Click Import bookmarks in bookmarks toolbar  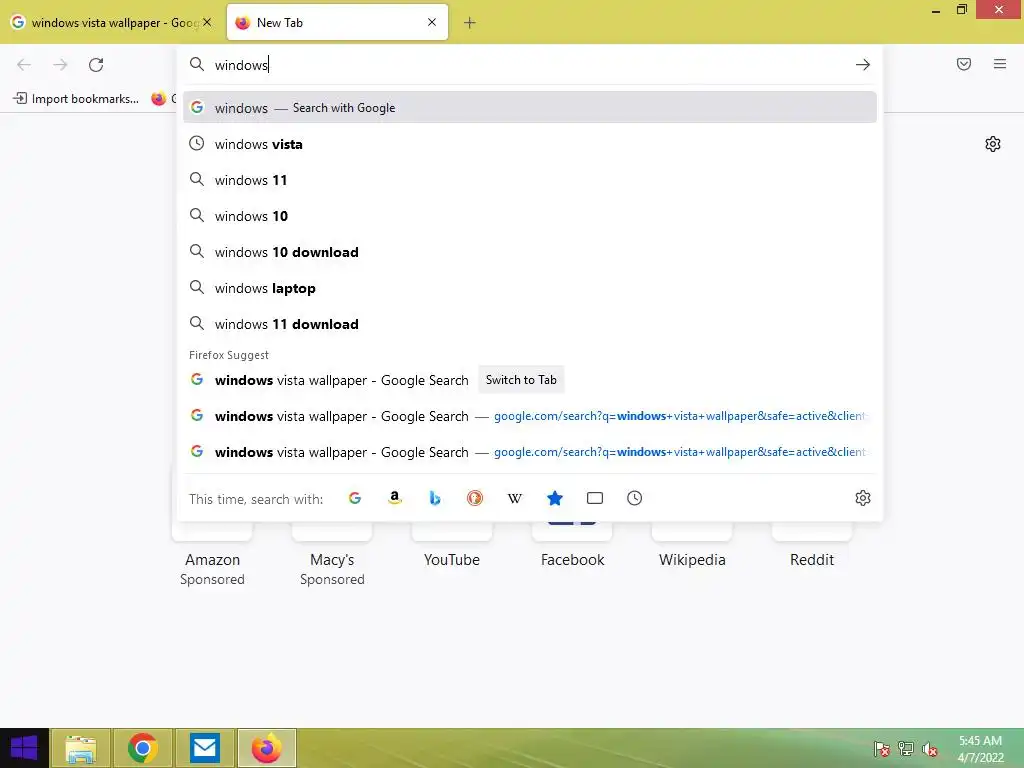point(76,99)
